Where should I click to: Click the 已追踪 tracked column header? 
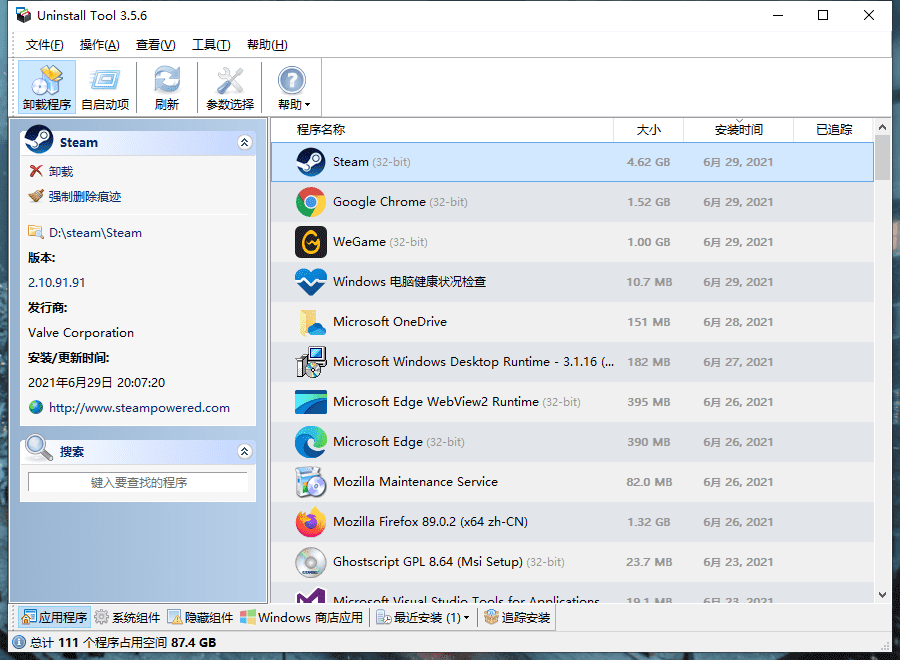(x=833, y=130)
